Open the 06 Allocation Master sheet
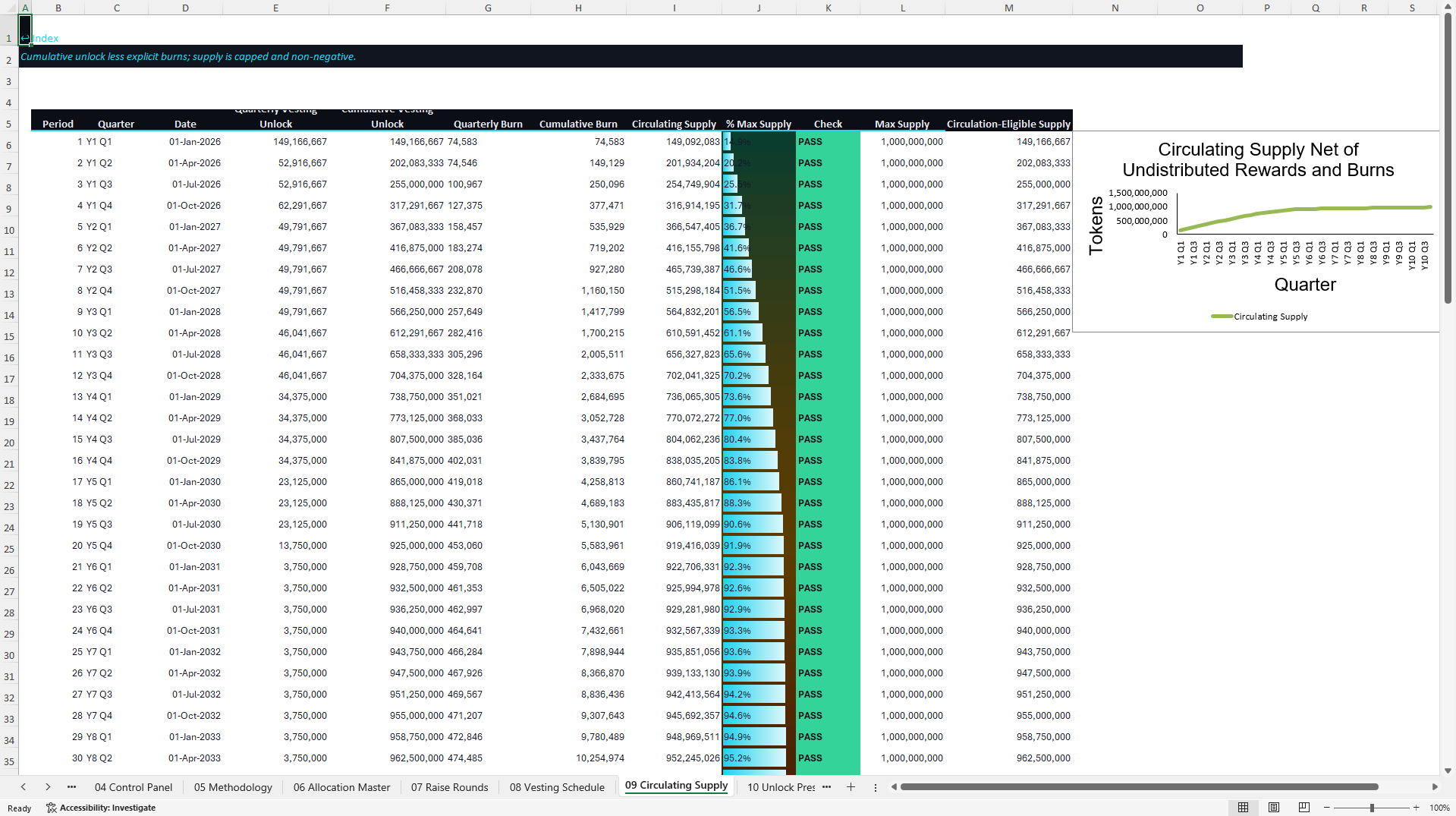This screenshot has height=816, width=1456. click(x=341, y=787)
